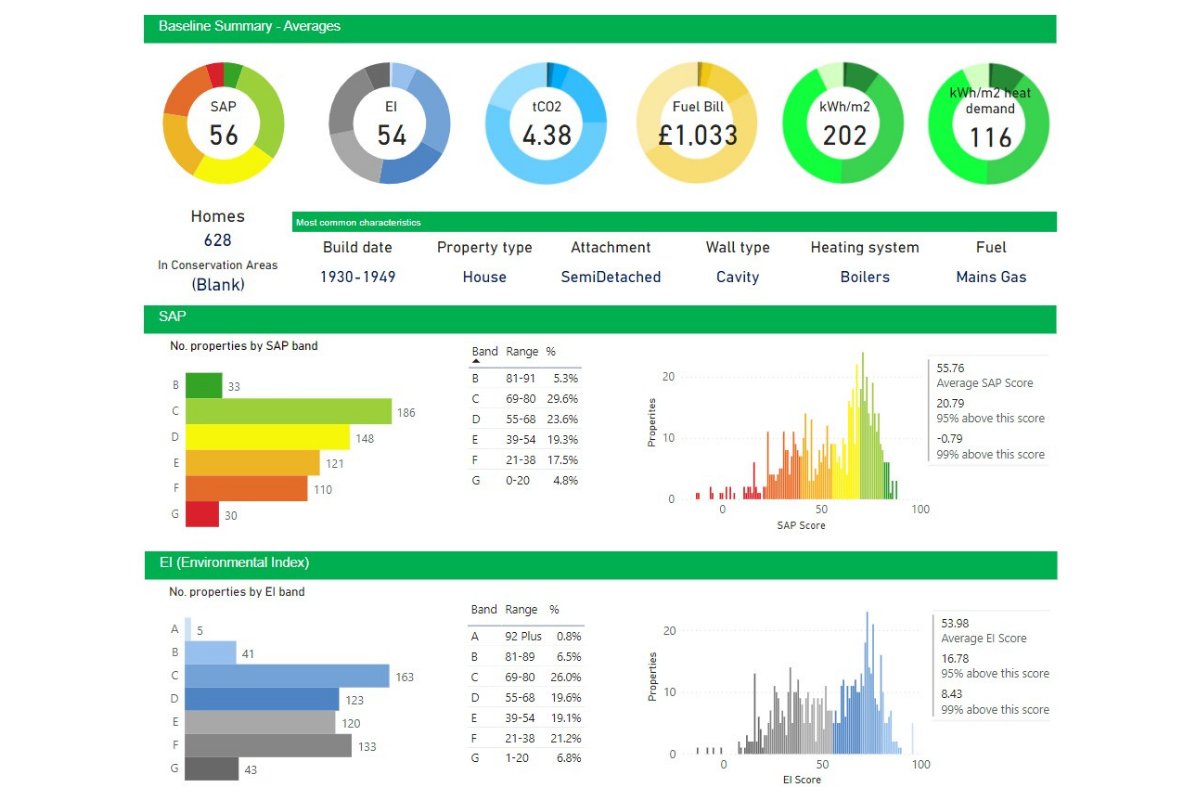
Task: Click the Homes count card showing 628
Action: (217, 240)
